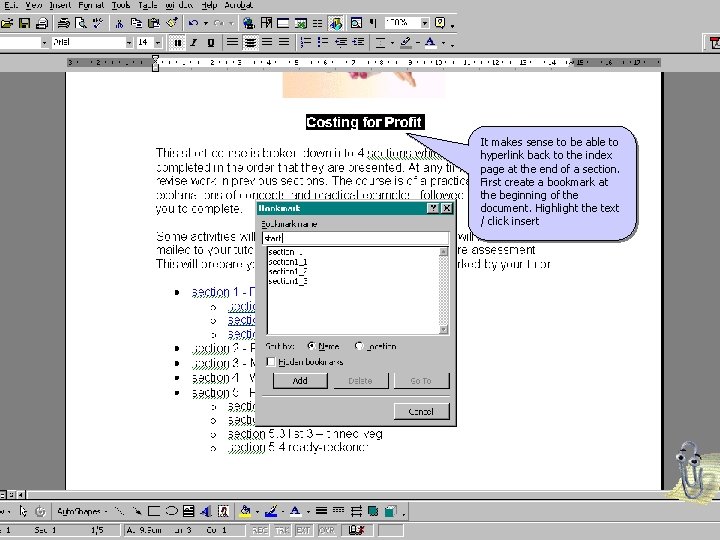720x540 pixels.
Task: Open the Highlight color dropdown arrow
Action: point(418,43)
